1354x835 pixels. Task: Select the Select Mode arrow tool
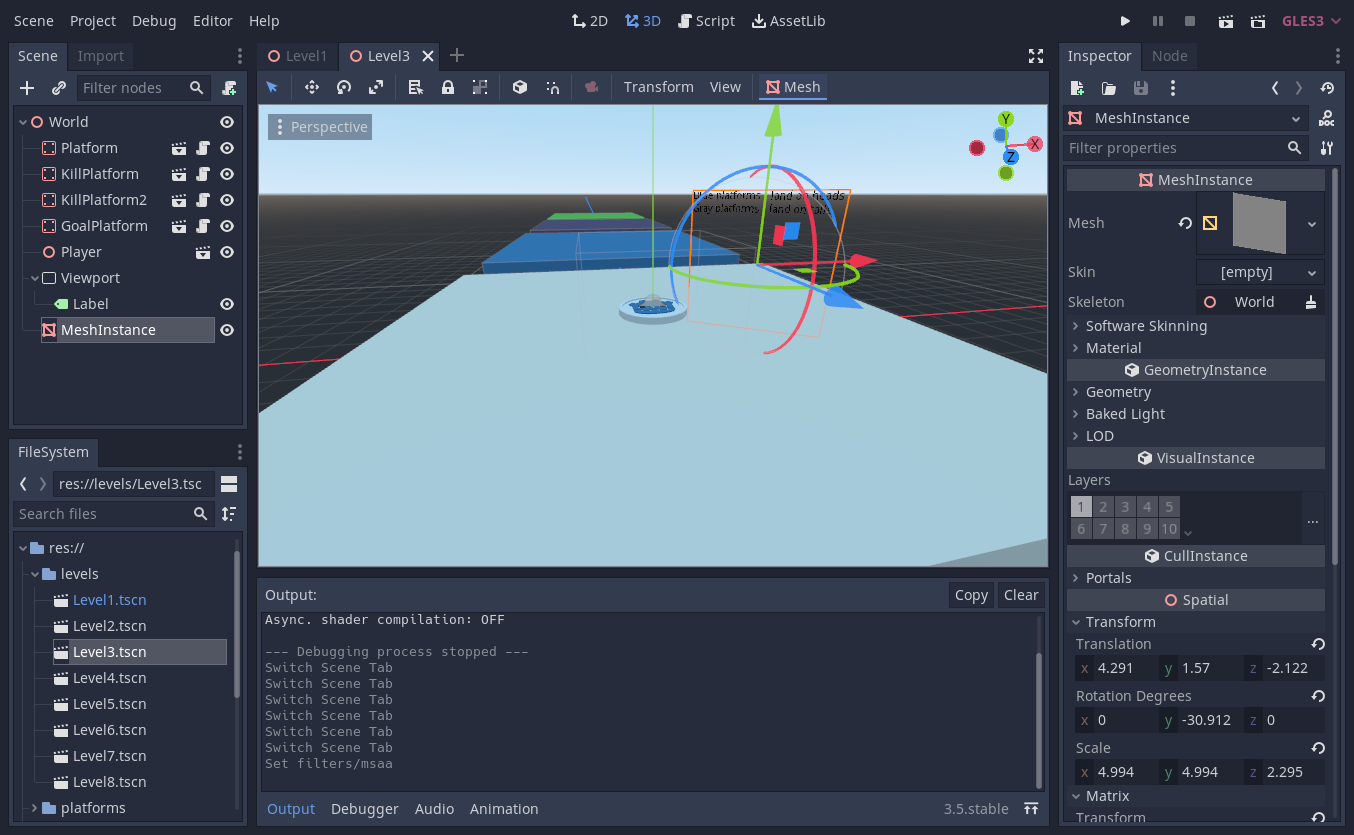pyautogui.click(x=272, y=87)
